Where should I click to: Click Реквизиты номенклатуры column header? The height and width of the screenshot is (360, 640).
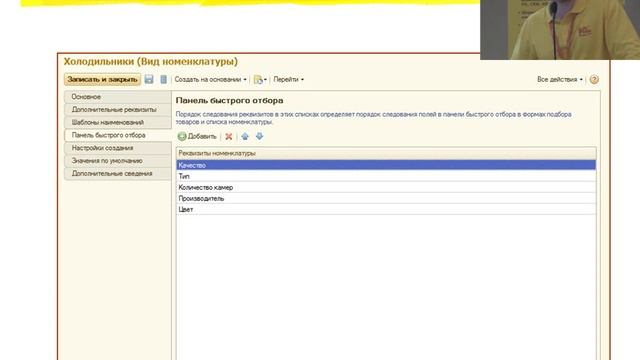pos(386,153)
